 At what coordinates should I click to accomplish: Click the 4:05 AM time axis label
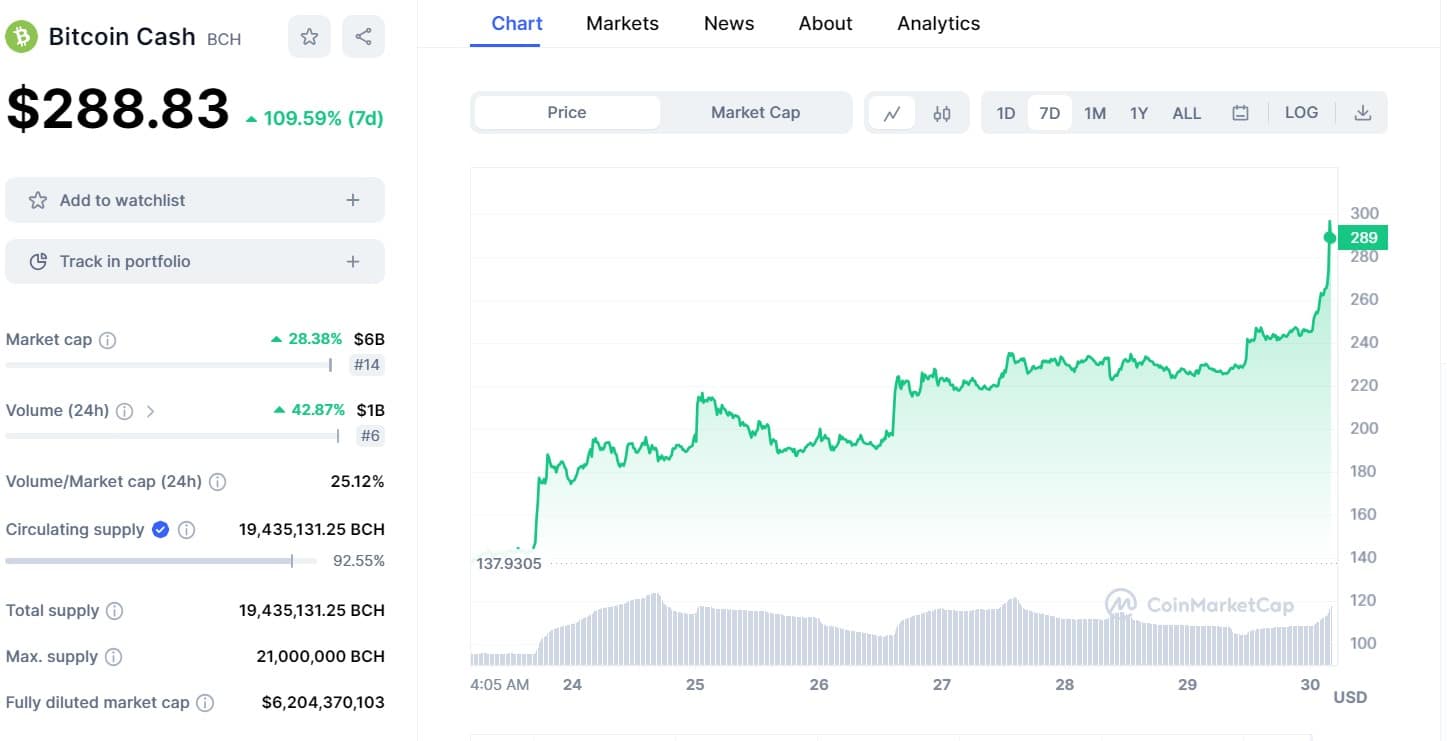pos(499,685)
